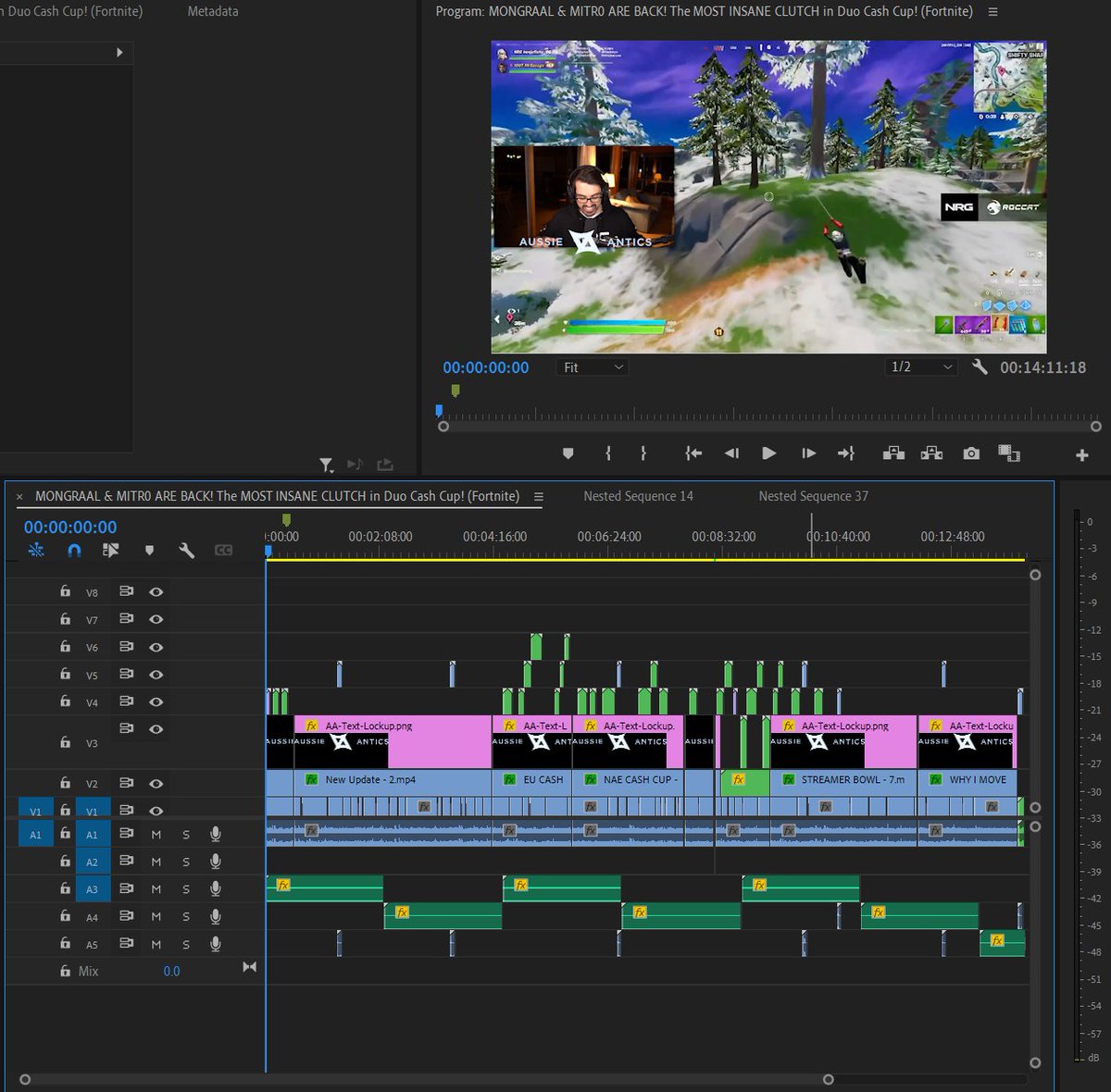
Task: Open the Program monitor panel menu
Action: click(992, 11)
